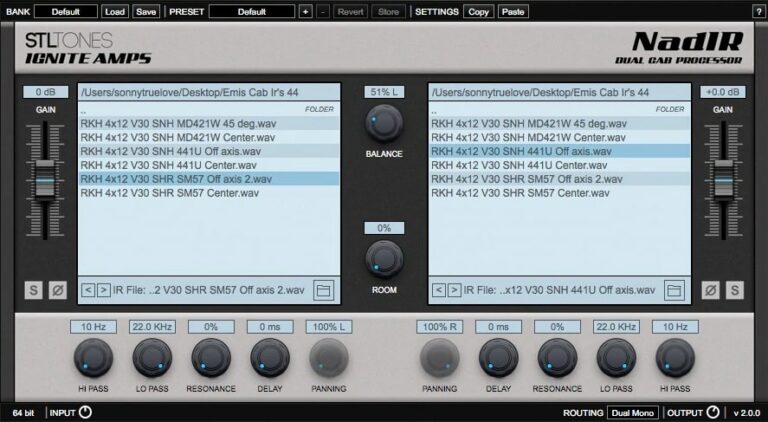The height and width of the screenshot is (422, 768).
Task: Open the ROUTING Dual Mono dropdown
Action: 633,413
